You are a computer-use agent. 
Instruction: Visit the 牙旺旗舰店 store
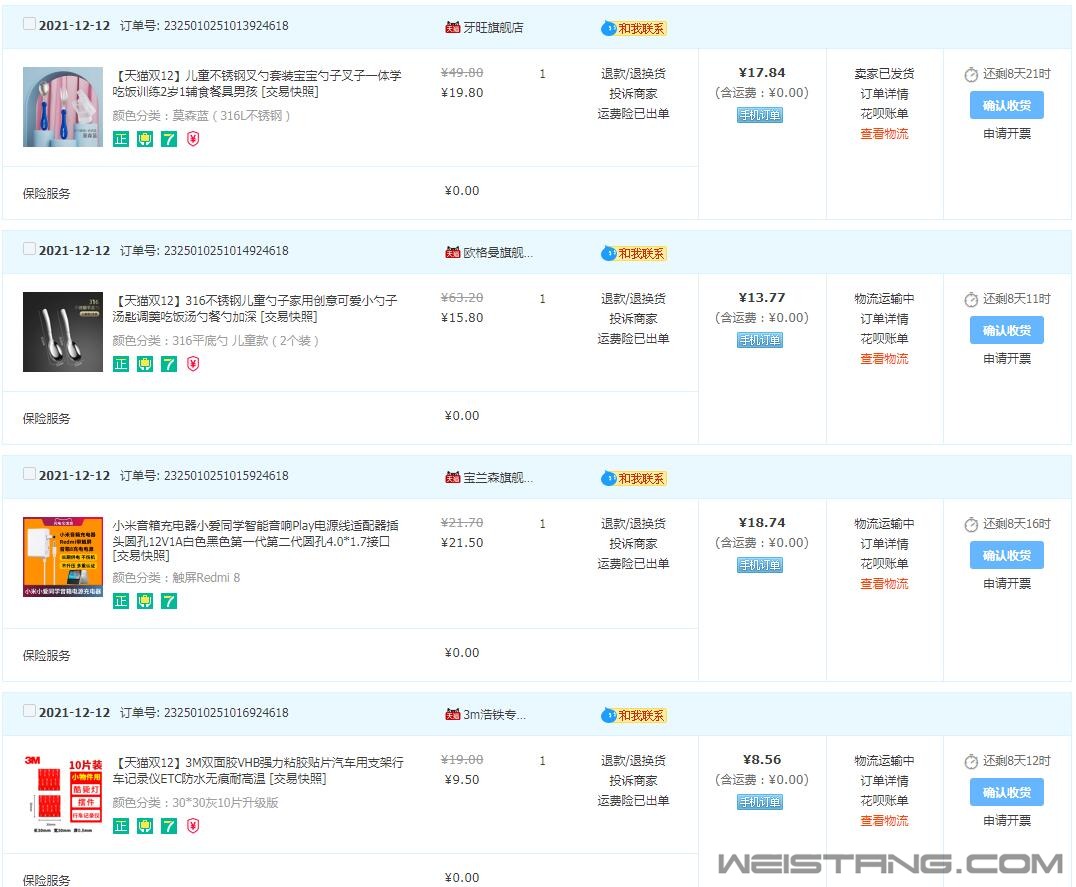point(493,27)
